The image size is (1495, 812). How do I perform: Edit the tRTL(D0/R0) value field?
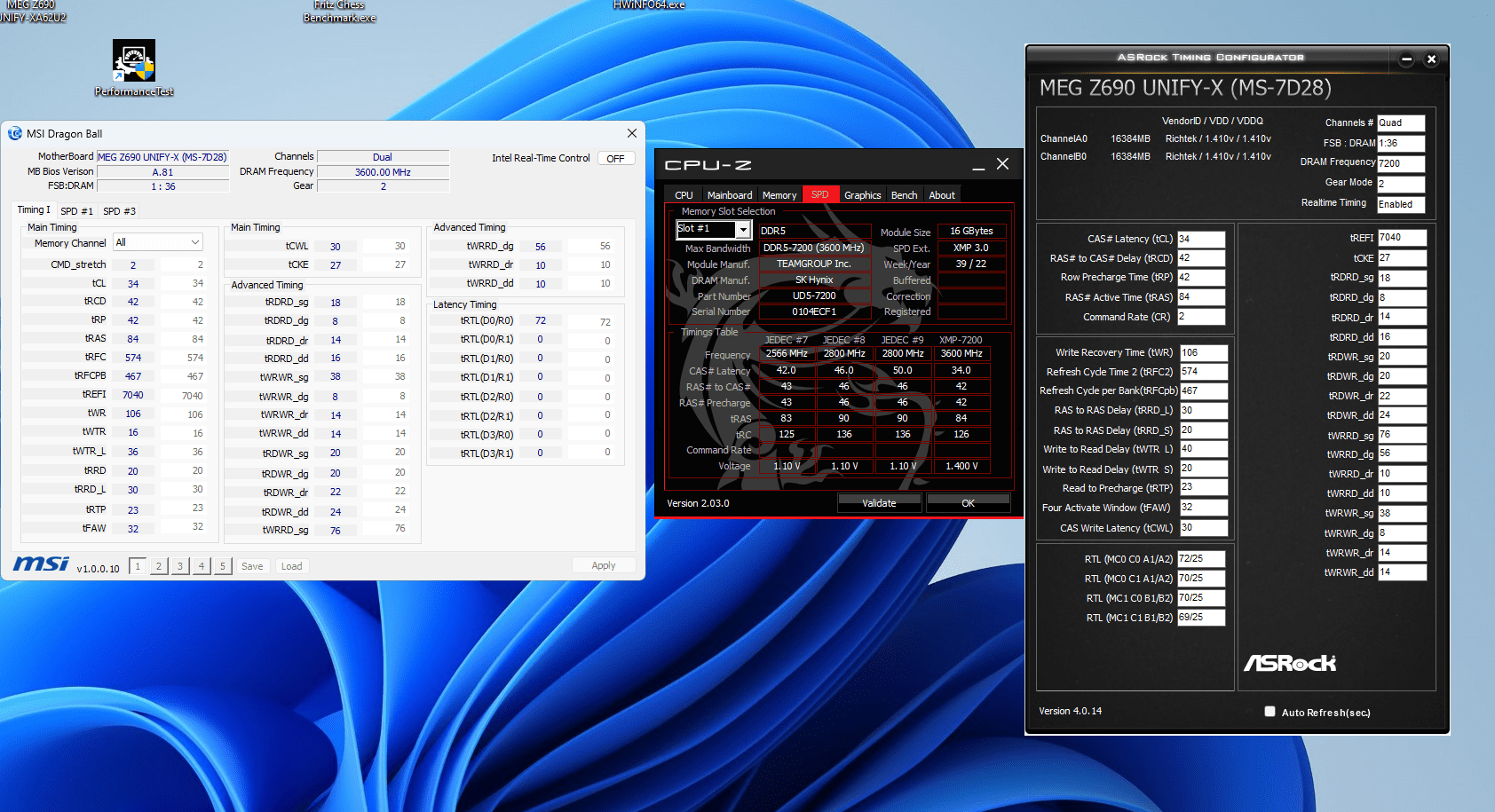coord(541,321)
